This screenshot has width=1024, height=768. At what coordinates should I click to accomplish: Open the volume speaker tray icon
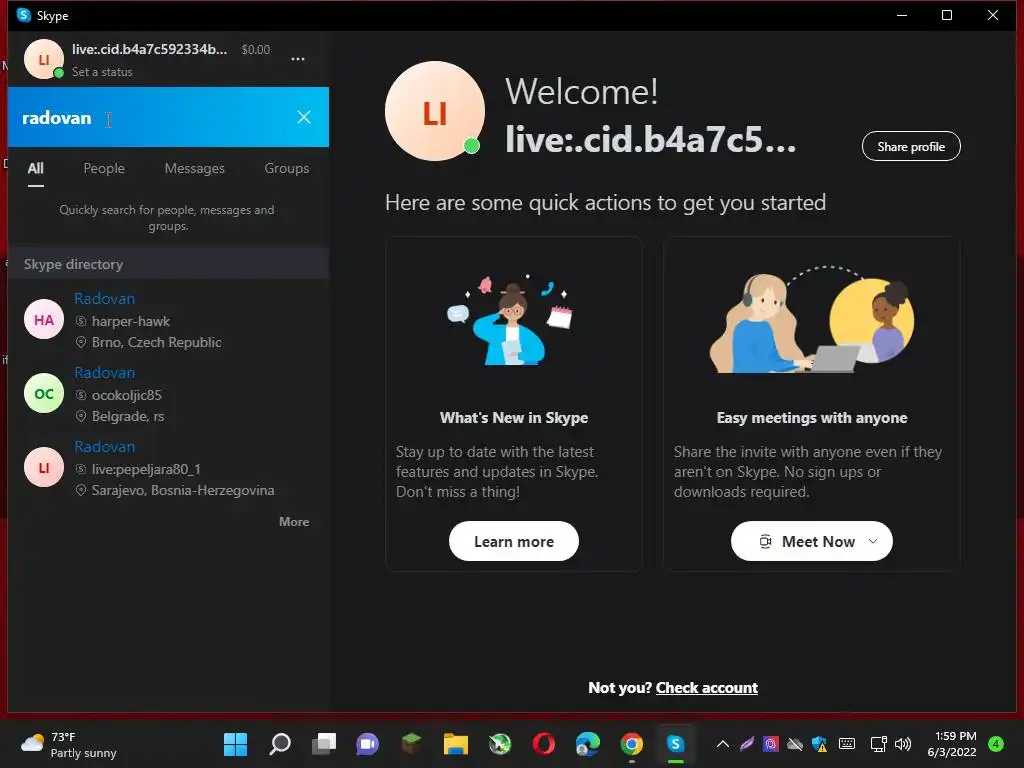click(x=903, y=744)
